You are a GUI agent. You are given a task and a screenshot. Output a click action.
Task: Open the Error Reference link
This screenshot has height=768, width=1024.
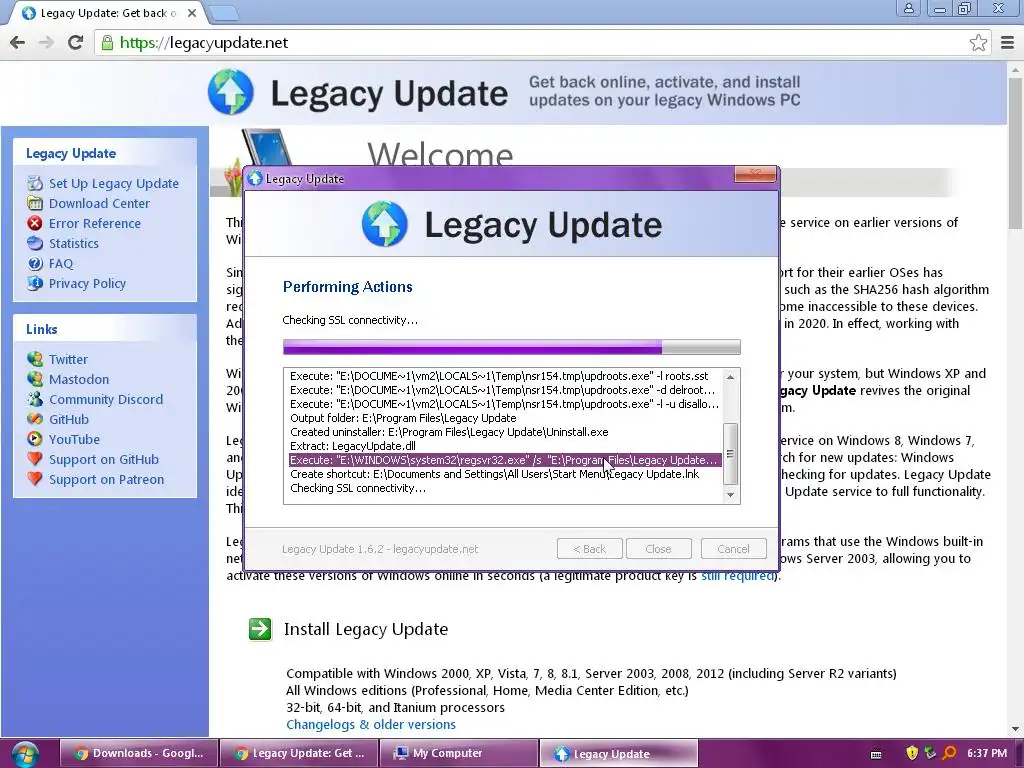point(95,223)
